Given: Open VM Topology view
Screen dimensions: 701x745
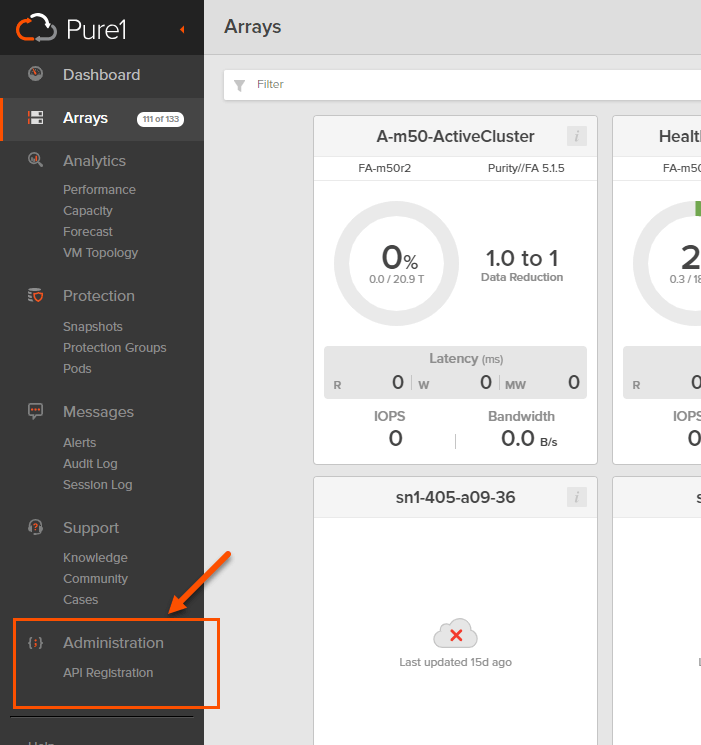Looking at the screenshot, I should (100, 253).
